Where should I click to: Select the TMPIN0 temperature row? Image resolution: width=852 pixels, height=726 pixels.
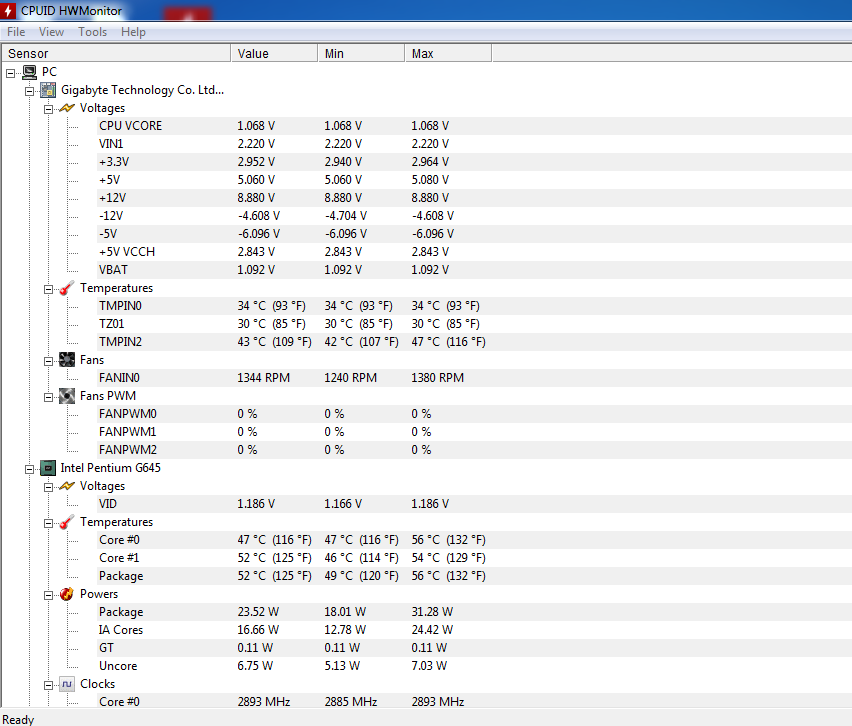pyautogui.click(x=473, y=305)
